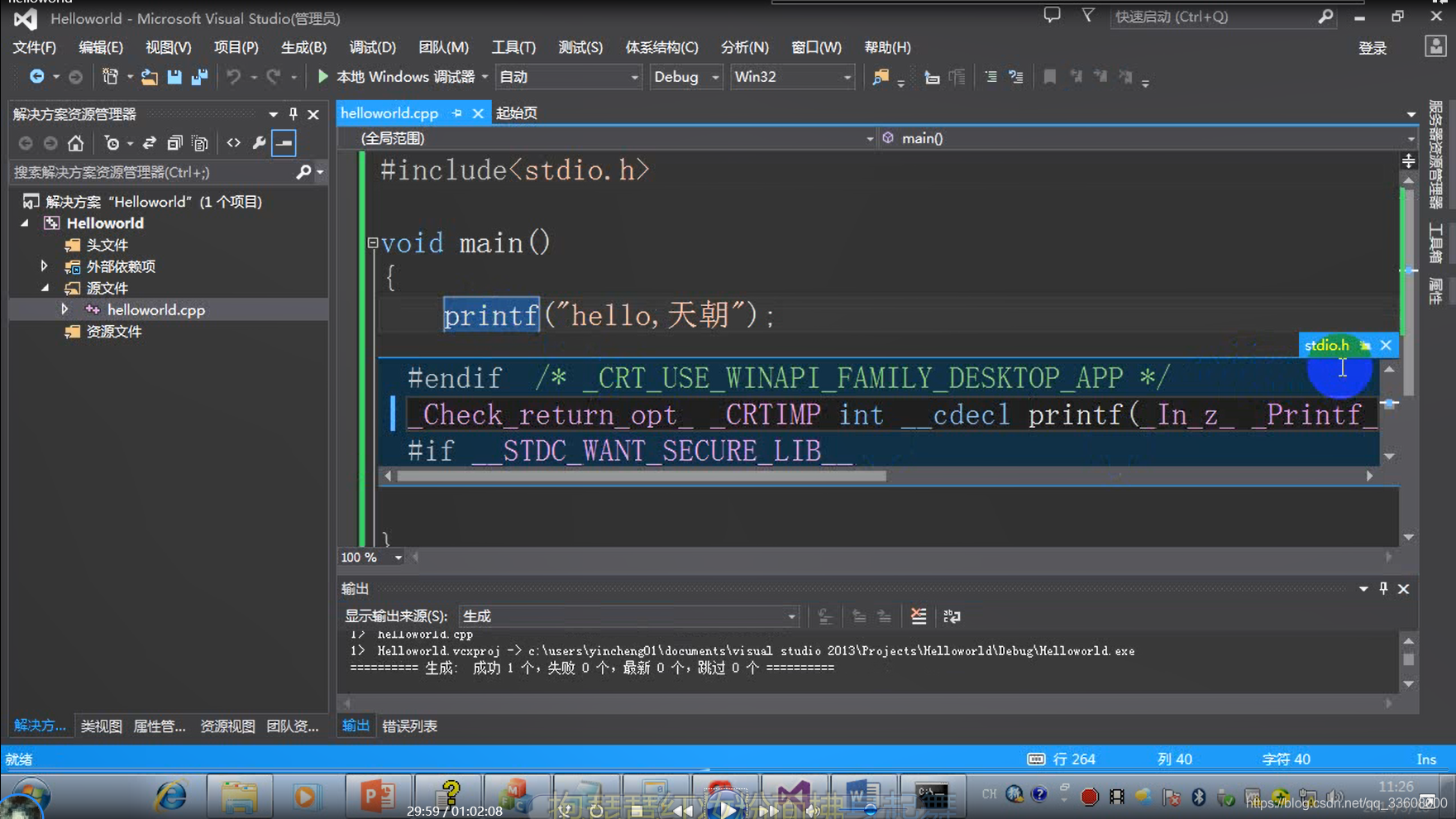Click the Open File folder icon
1456x819 pixels.
coord(150,77)
